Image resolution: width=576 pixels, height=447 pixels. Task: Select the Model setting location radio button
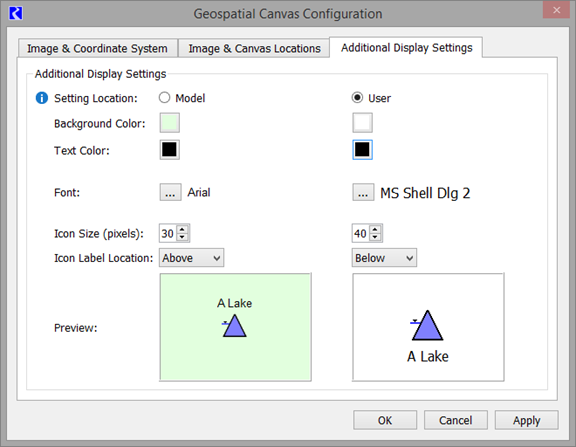pos(164,98)
